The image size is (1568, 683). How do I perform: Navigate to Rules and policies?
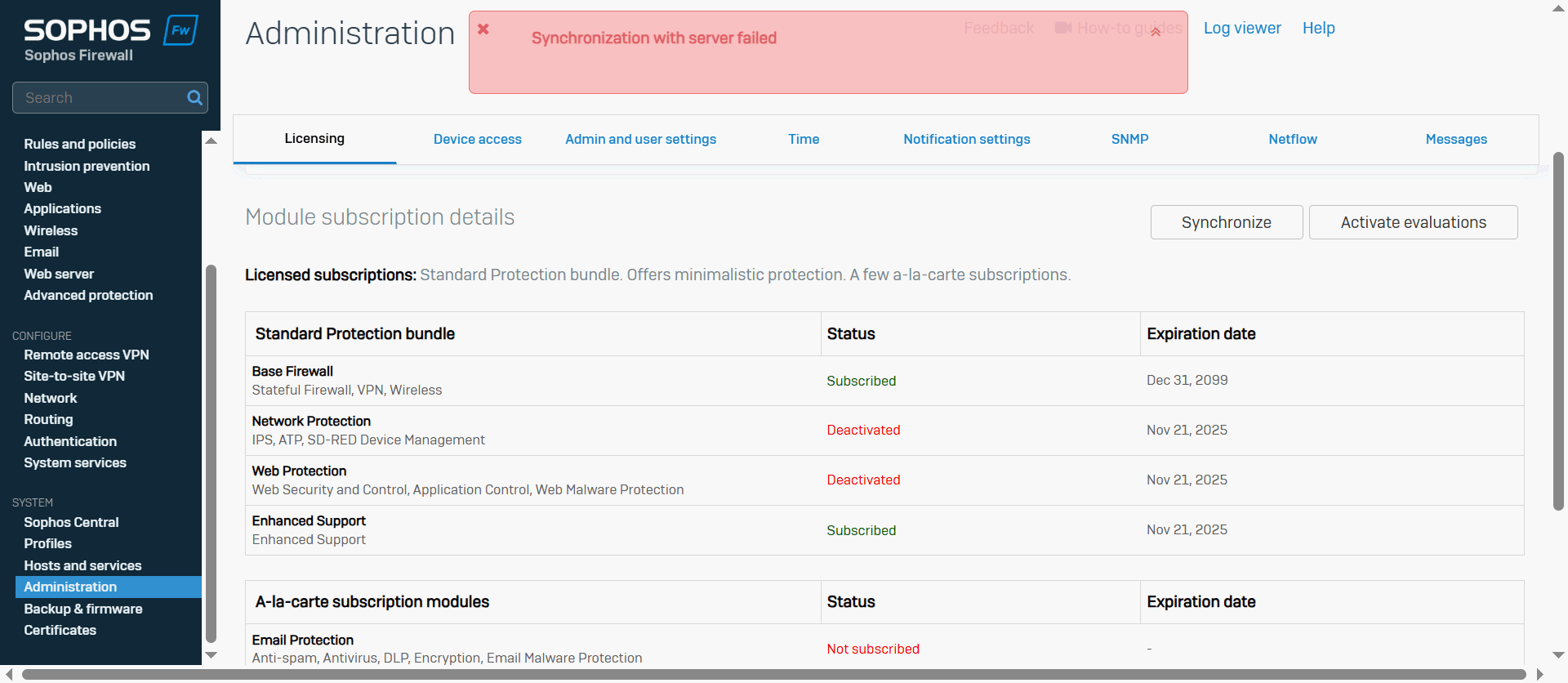pyautogui.click(x=80, y=144)
